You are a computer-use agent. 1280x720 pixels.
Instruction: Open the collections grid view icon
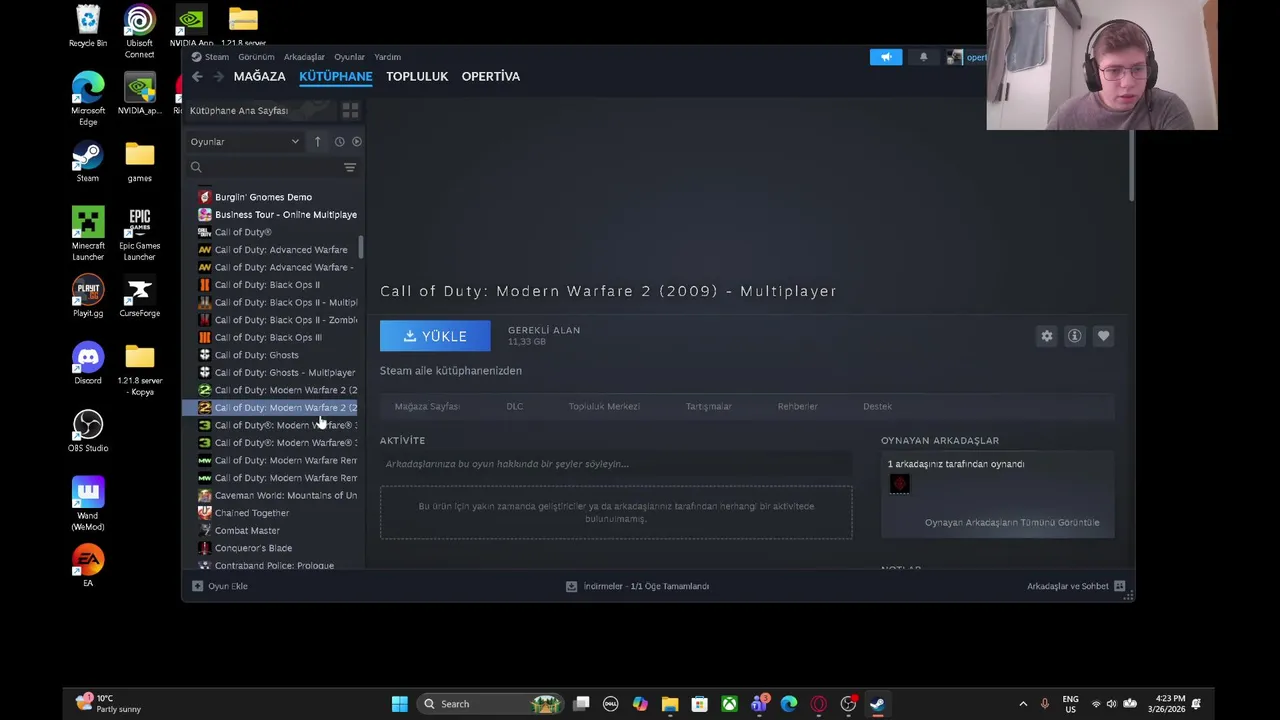(x=350, y=110)
